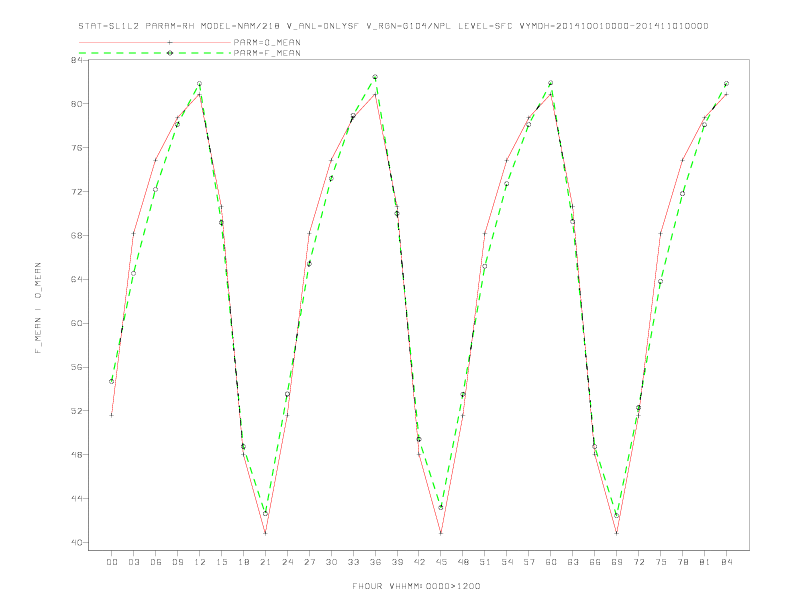Click the chart title line beginning STAT=SL1L2
Viewport: 792px width, 612px height.
pyautogui.click(x=393, y=26)
